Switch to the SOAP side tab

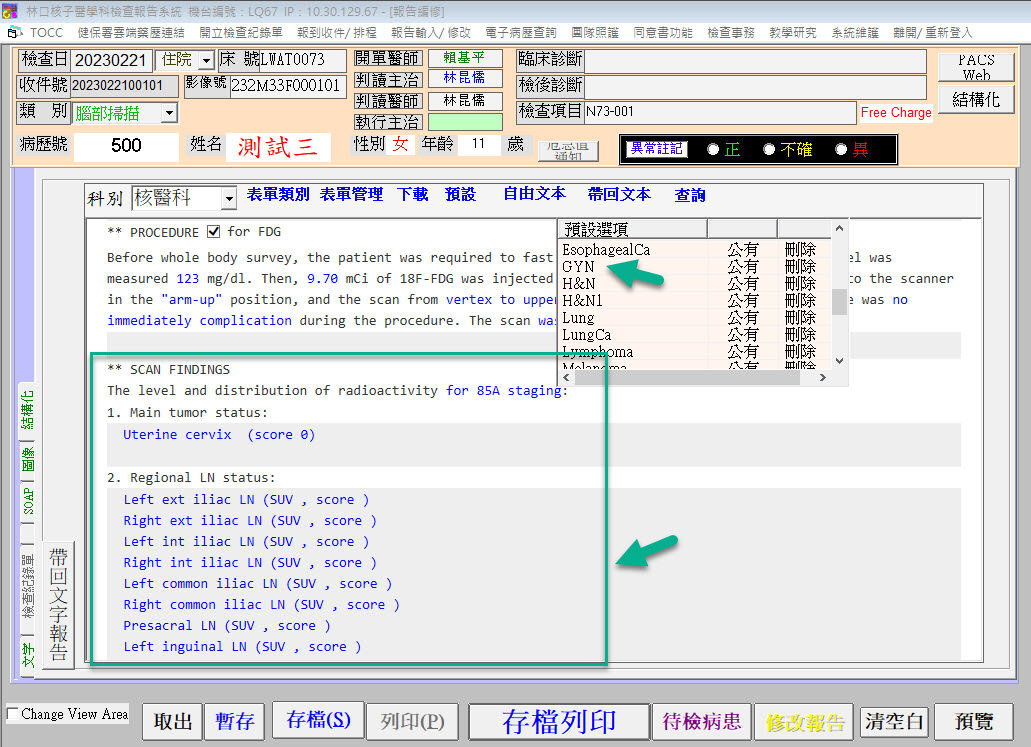point(28,499)
